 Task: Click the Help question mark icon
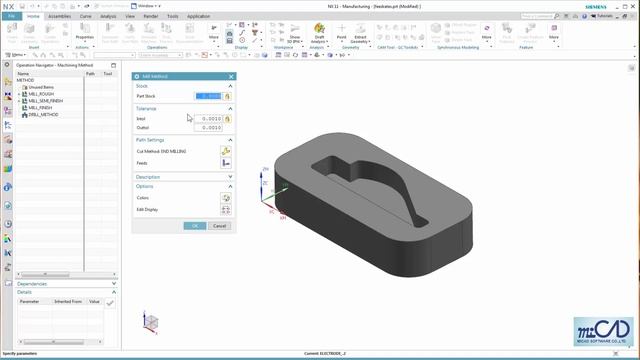[584, 16]
